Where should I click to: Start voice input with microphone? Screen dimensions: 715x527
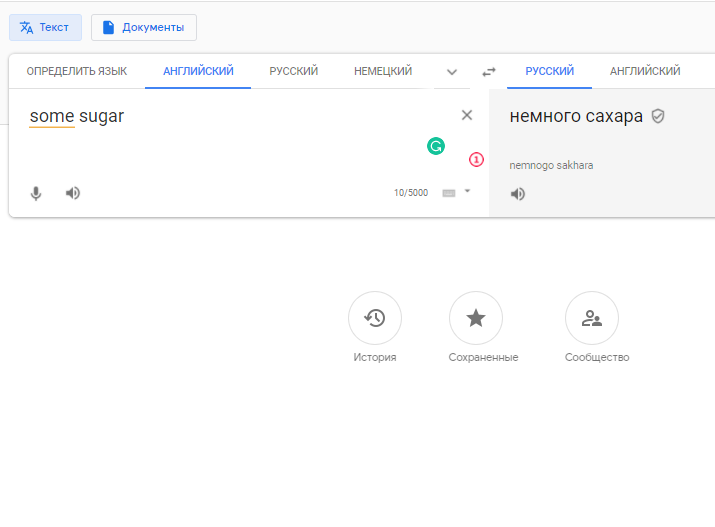pyautogui.click(x=36, y=193)
